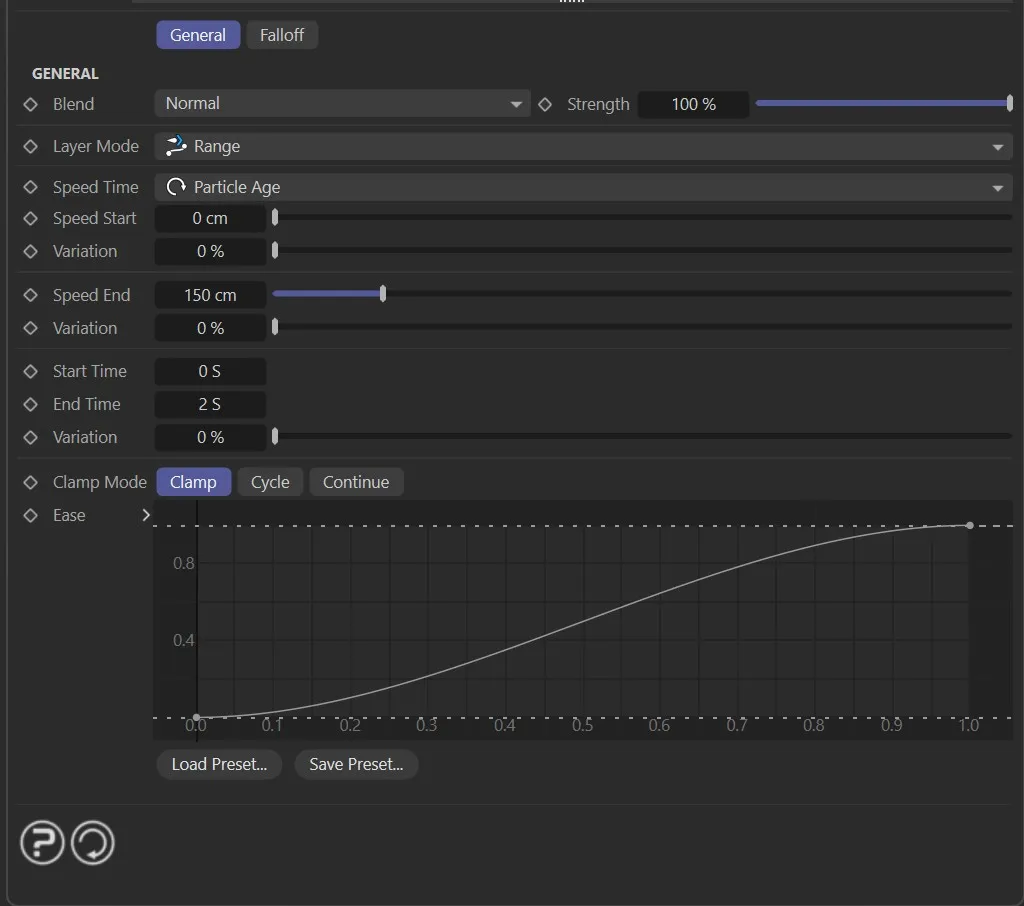
Task: Click keyframe diamond beside Speed End
Action: click(x=31, y=295)
